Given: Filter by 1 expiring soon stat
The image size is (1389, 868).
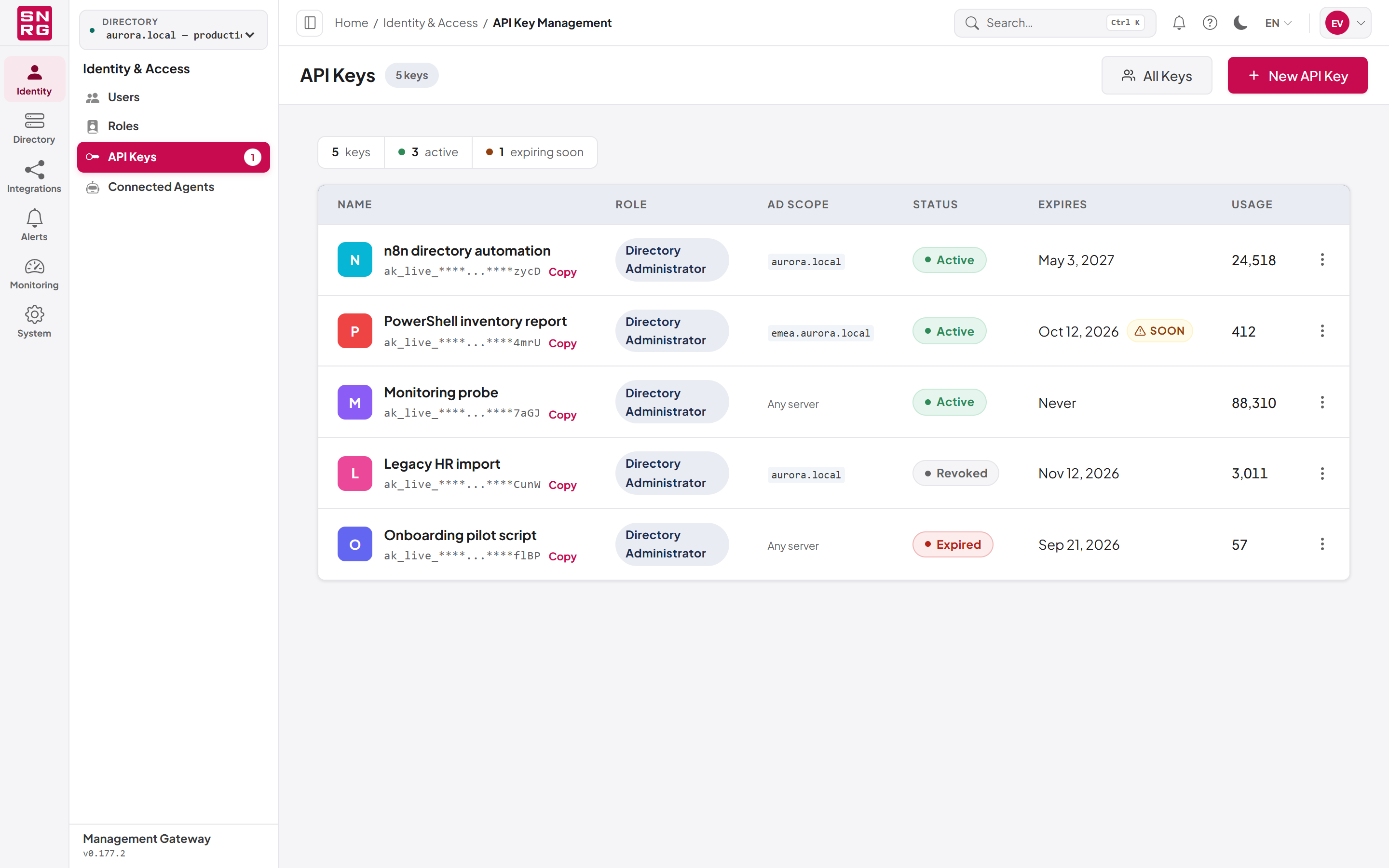Looking at the screenshot, I should coord(534,152).
